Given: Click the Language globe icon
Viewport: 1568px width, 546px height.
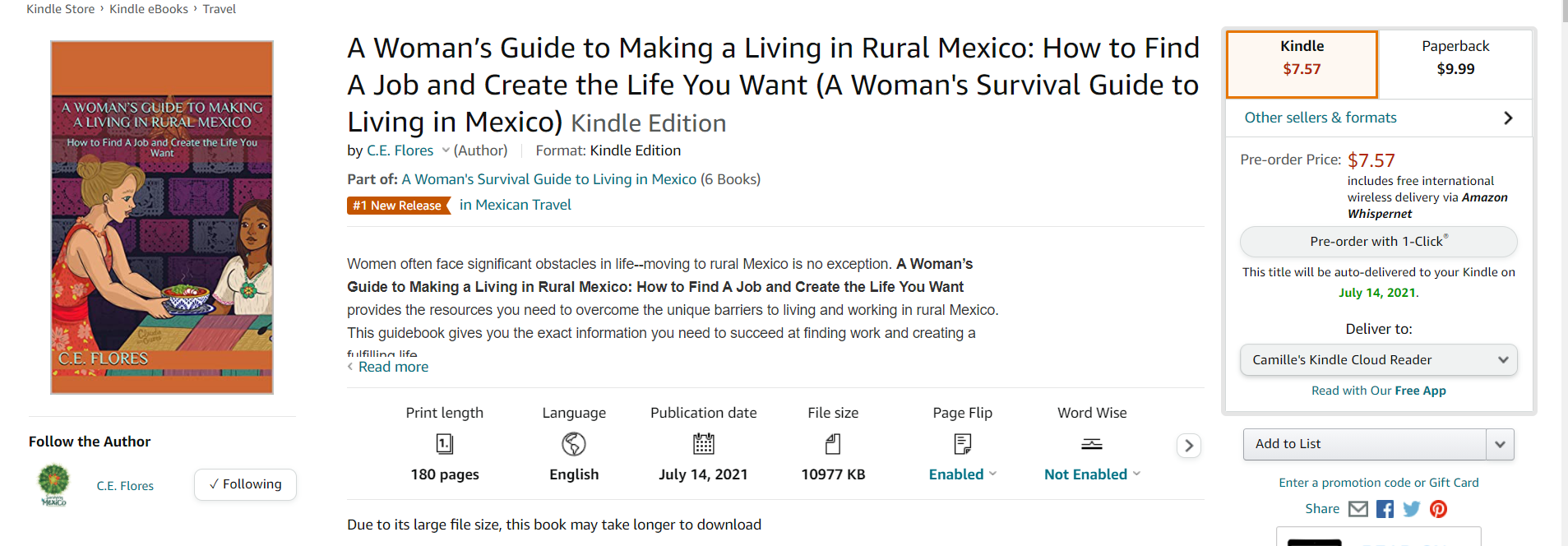Looking at the screenshot, I should [x=574, y=444].
